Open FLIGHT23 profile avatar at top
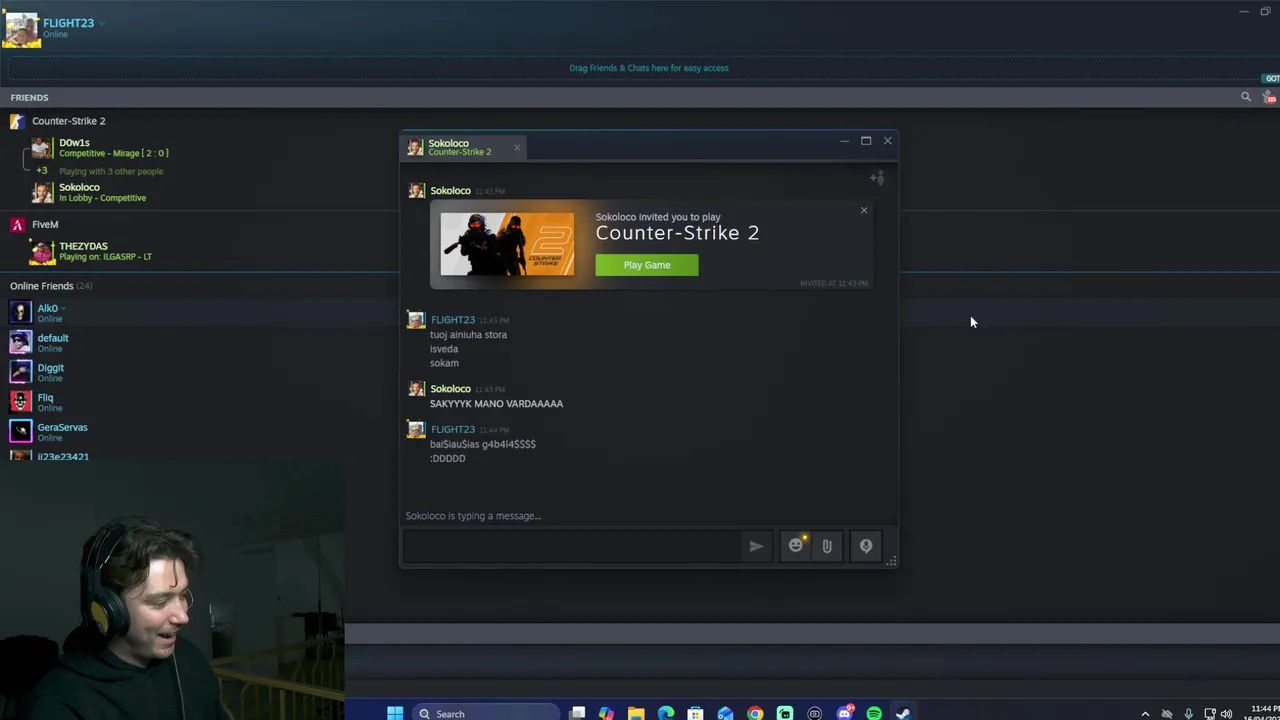Viewport: 1280px width, 720px height. [22, 28]
